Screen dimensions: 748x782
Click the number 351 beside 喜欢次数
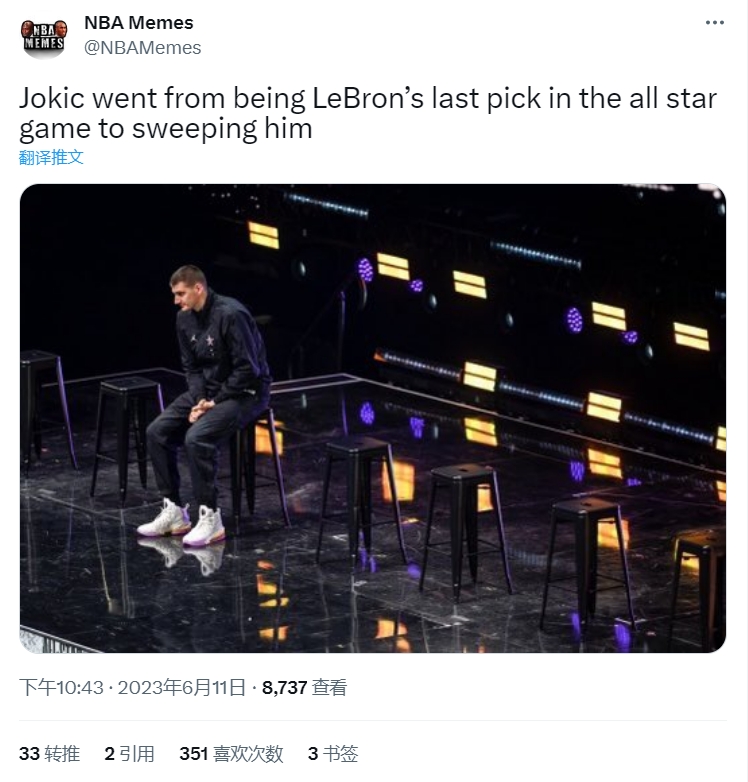pyautogui.click(x=193, y=753)
